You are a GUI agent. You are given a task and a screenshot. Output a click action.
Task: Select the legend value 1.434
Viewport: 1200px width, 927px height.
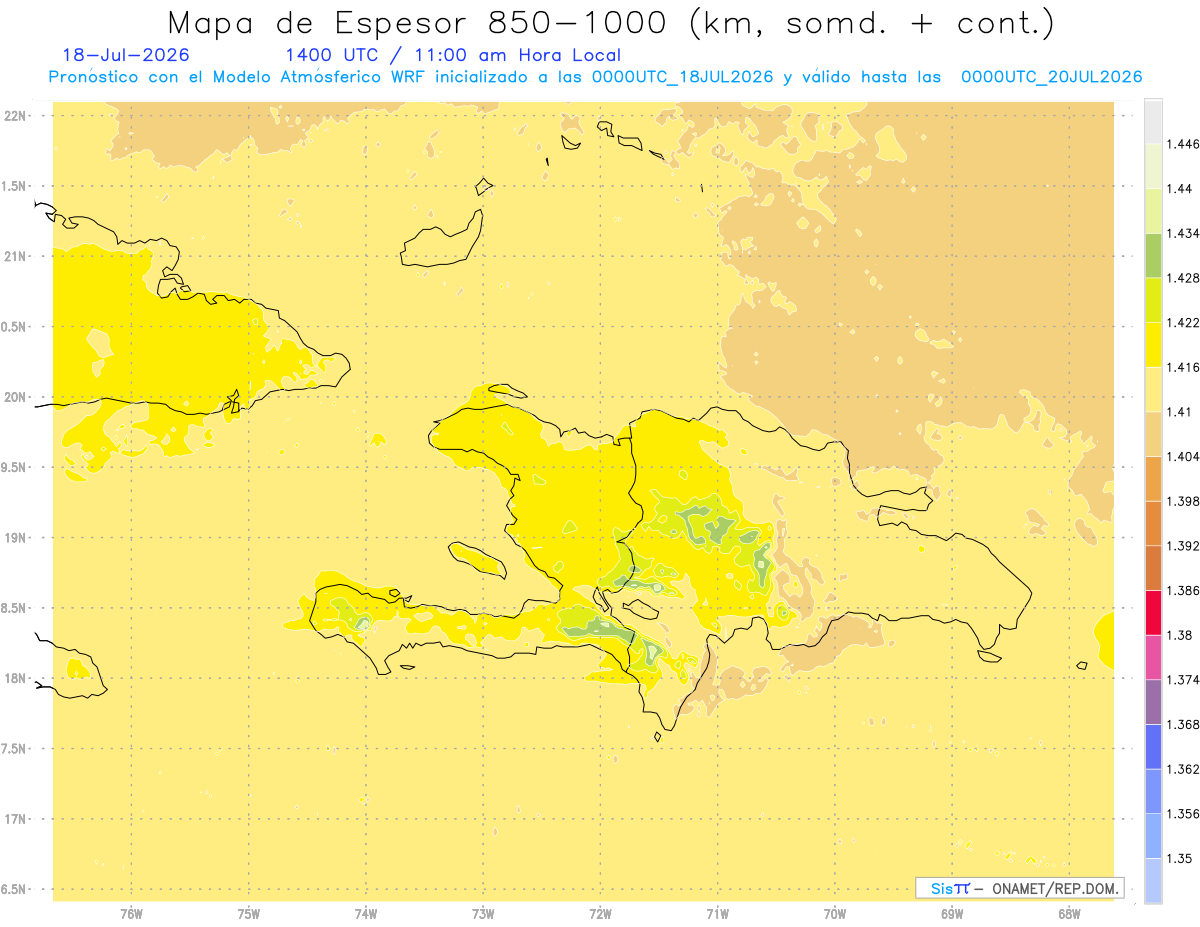(1184, 233)
